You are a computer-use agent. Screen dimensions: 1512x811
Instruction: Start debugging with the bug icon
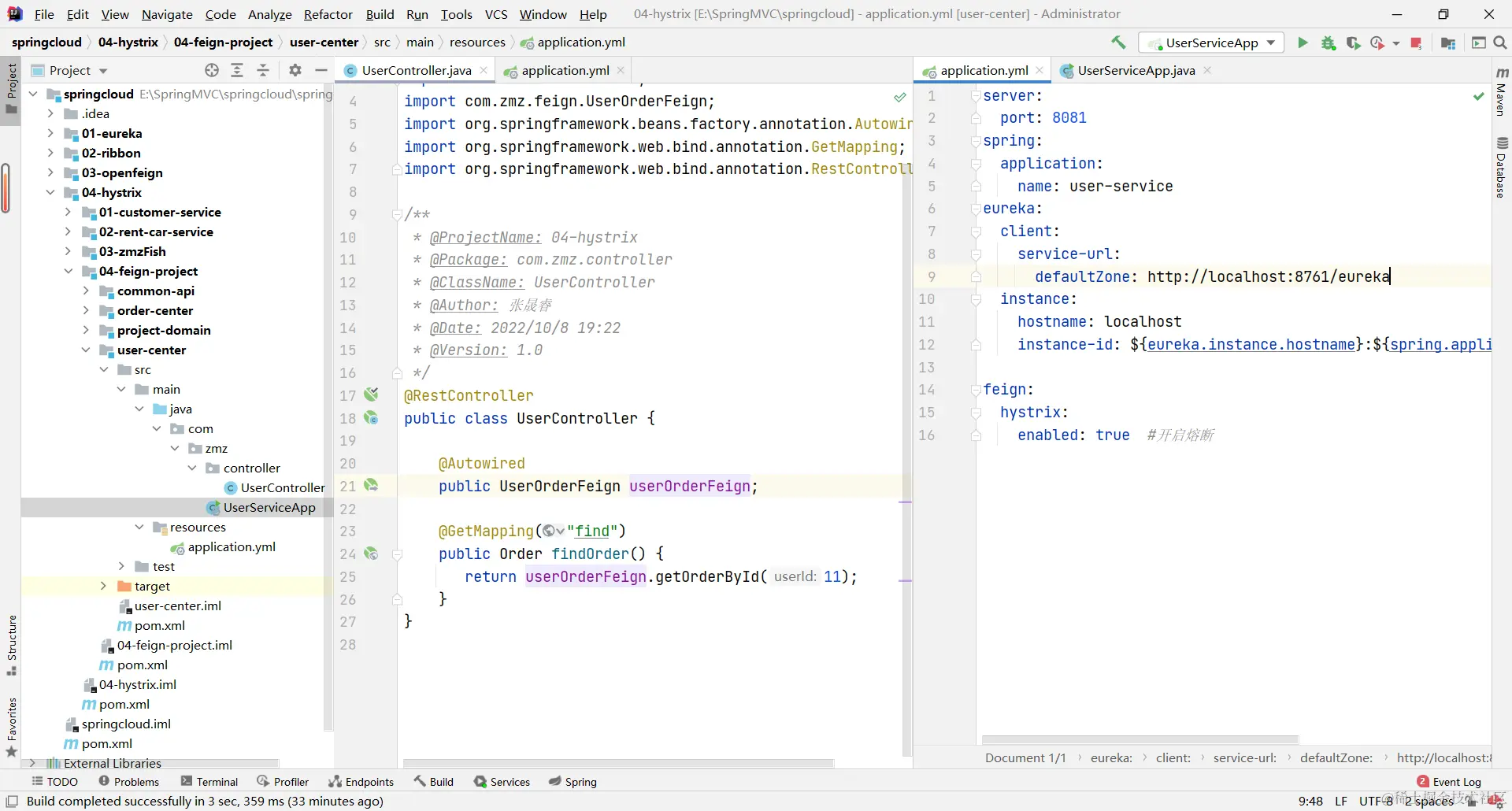(x=1329, y=43)
